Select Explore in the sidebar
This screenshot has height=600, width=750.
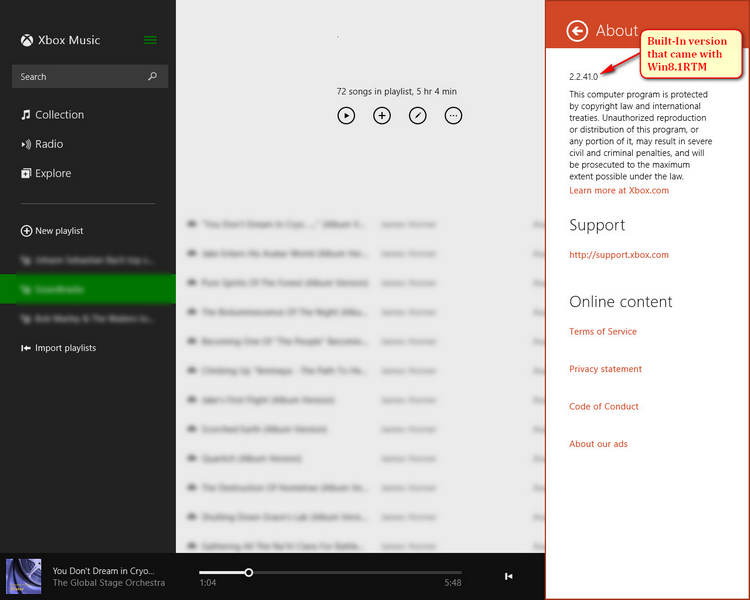tap(52, 173)
